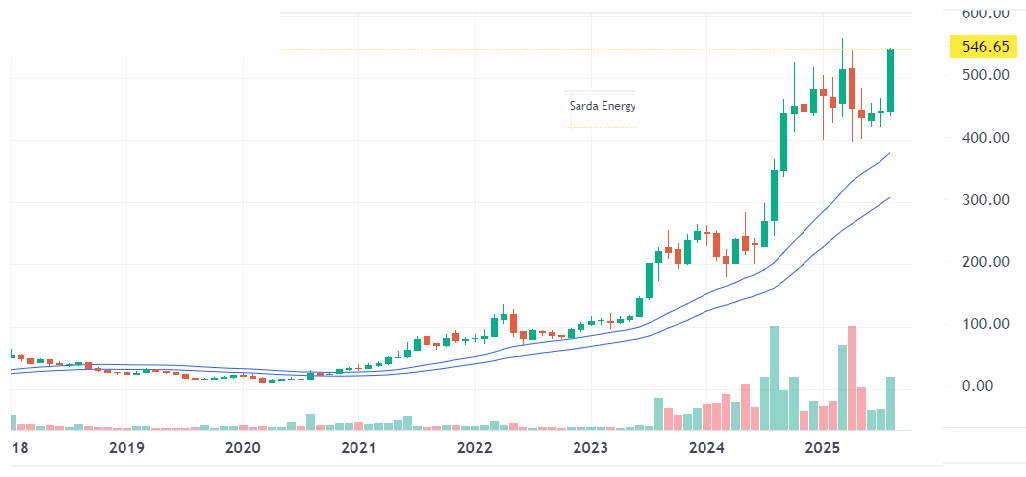The width and height of the screenshot is (1026, 477).
Task: Click the rightmost tall green candlestick
Action: (x=890, y=80)
